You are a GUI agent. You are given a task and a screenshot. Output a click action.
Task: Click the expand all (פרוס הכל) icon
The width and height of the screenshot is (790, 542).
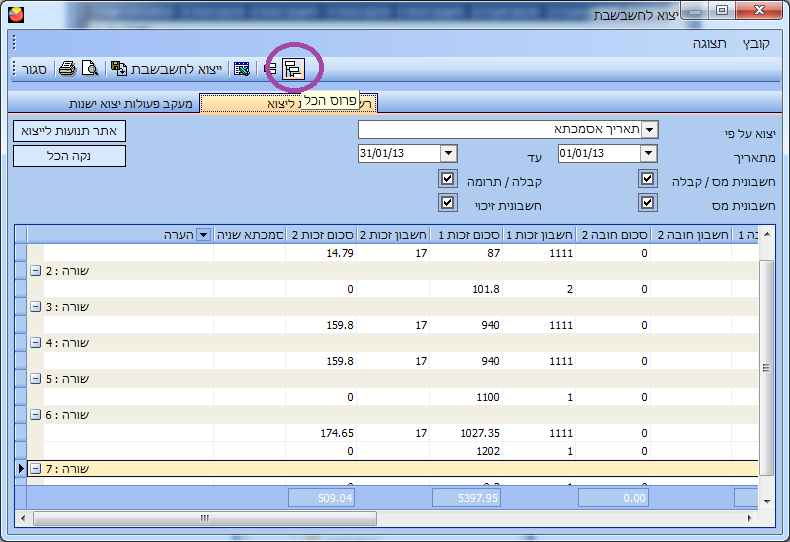(x=293, y=69)
